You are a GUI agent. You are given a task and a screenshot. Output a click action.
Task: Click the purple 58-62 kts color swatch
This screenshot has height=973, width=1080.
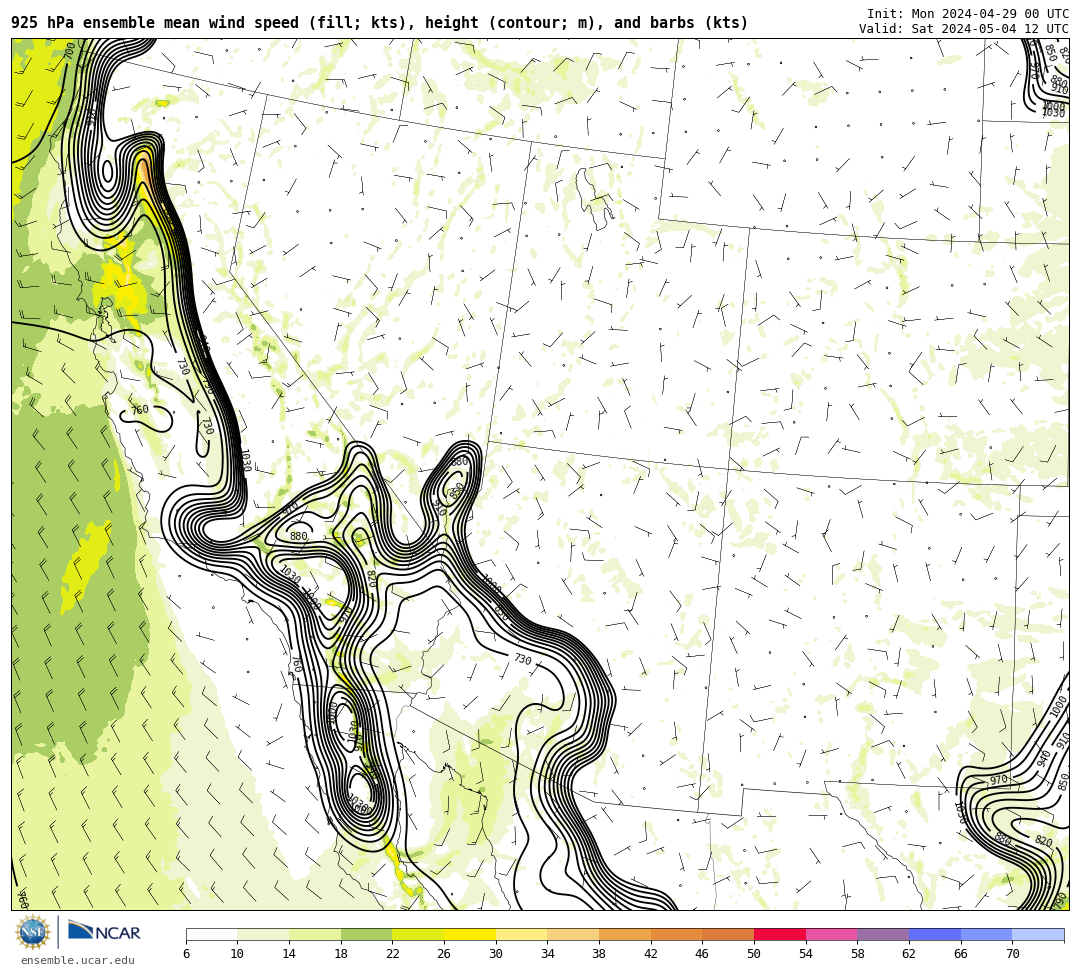[x=883, y=934]
